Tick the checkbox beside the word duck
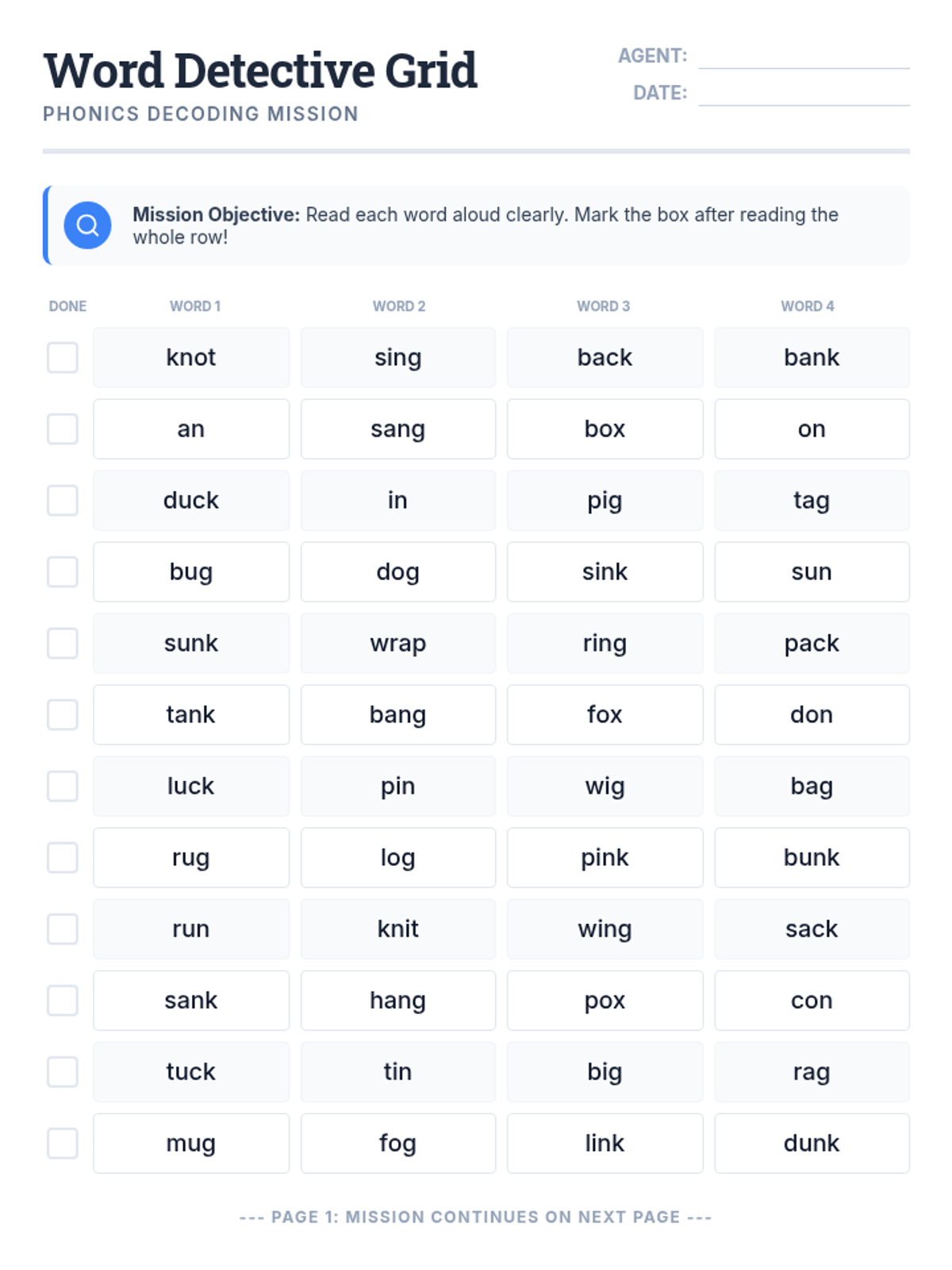This screenshot has width=952, height=1270. 63,501
